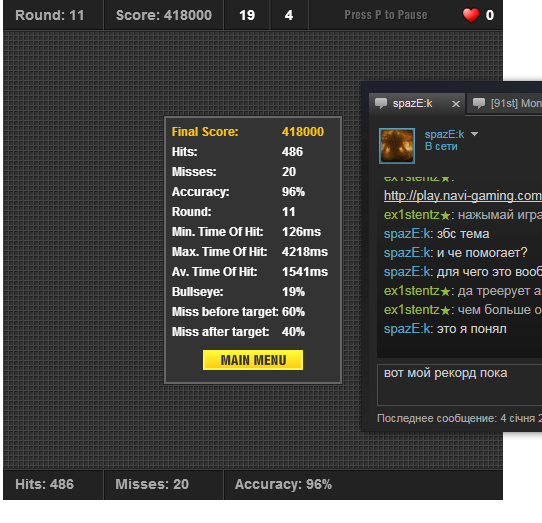The width and height of the screenshot is (542, 523).
Task: Click the Misses: 20 footer label
Action: pos(152,484)
